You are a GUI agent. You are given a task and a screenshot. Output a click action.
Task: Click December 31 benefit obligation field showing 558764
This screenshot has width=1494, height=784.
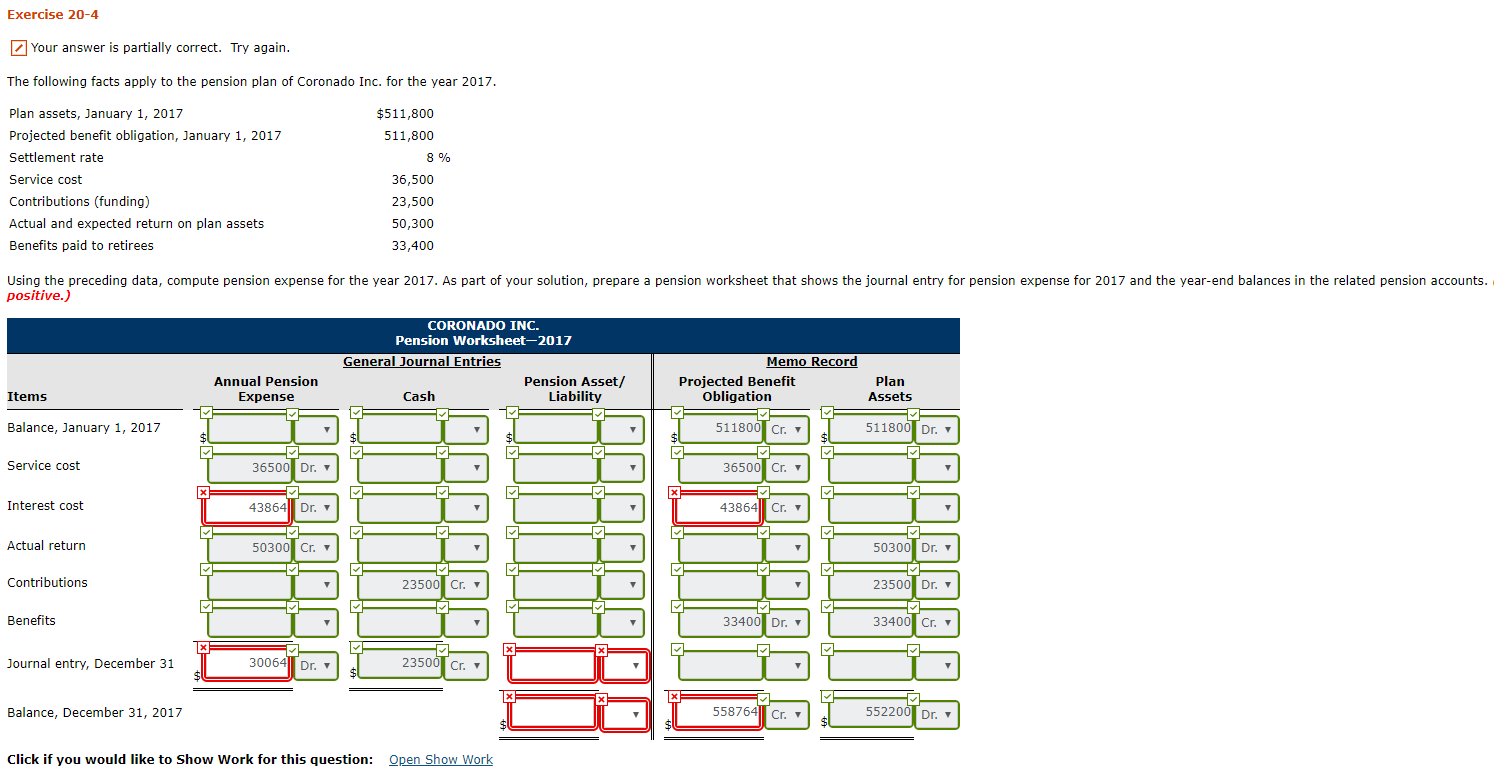point(718,712)
